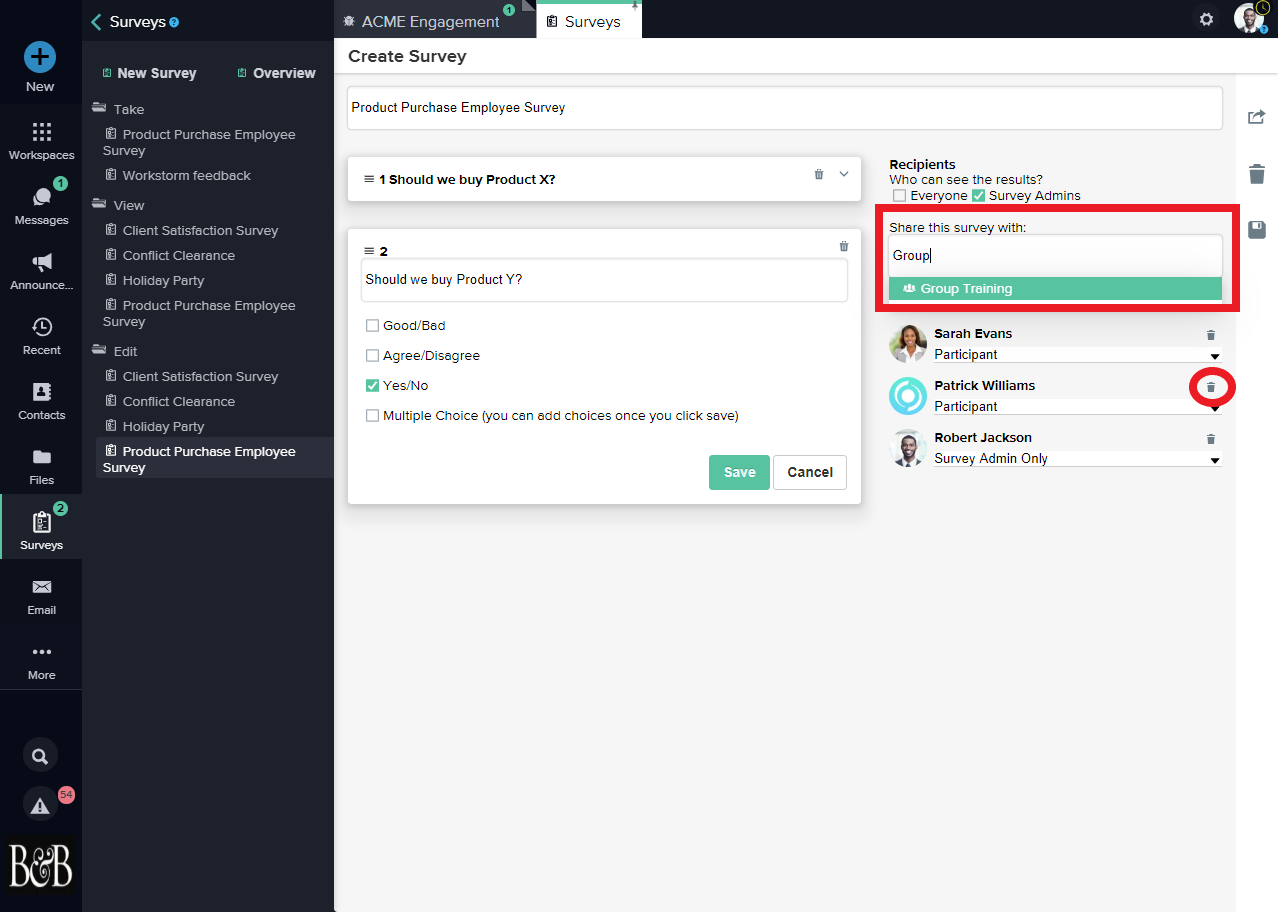Open Workstorm feedback under Take
The width and height of the screenshot is (1278, 912).
(x=178, y=175)
